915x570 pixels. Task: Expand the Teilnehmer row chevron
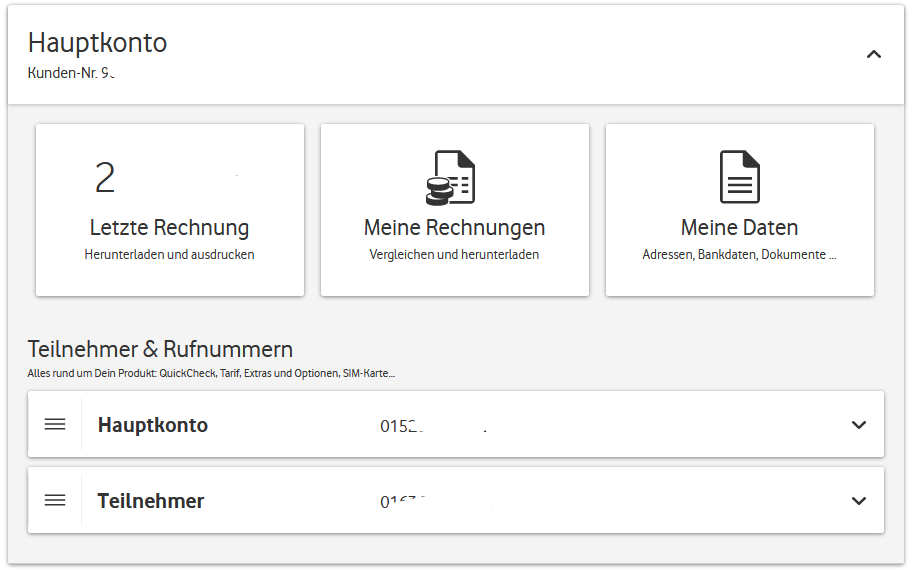(x=858, y=501)
